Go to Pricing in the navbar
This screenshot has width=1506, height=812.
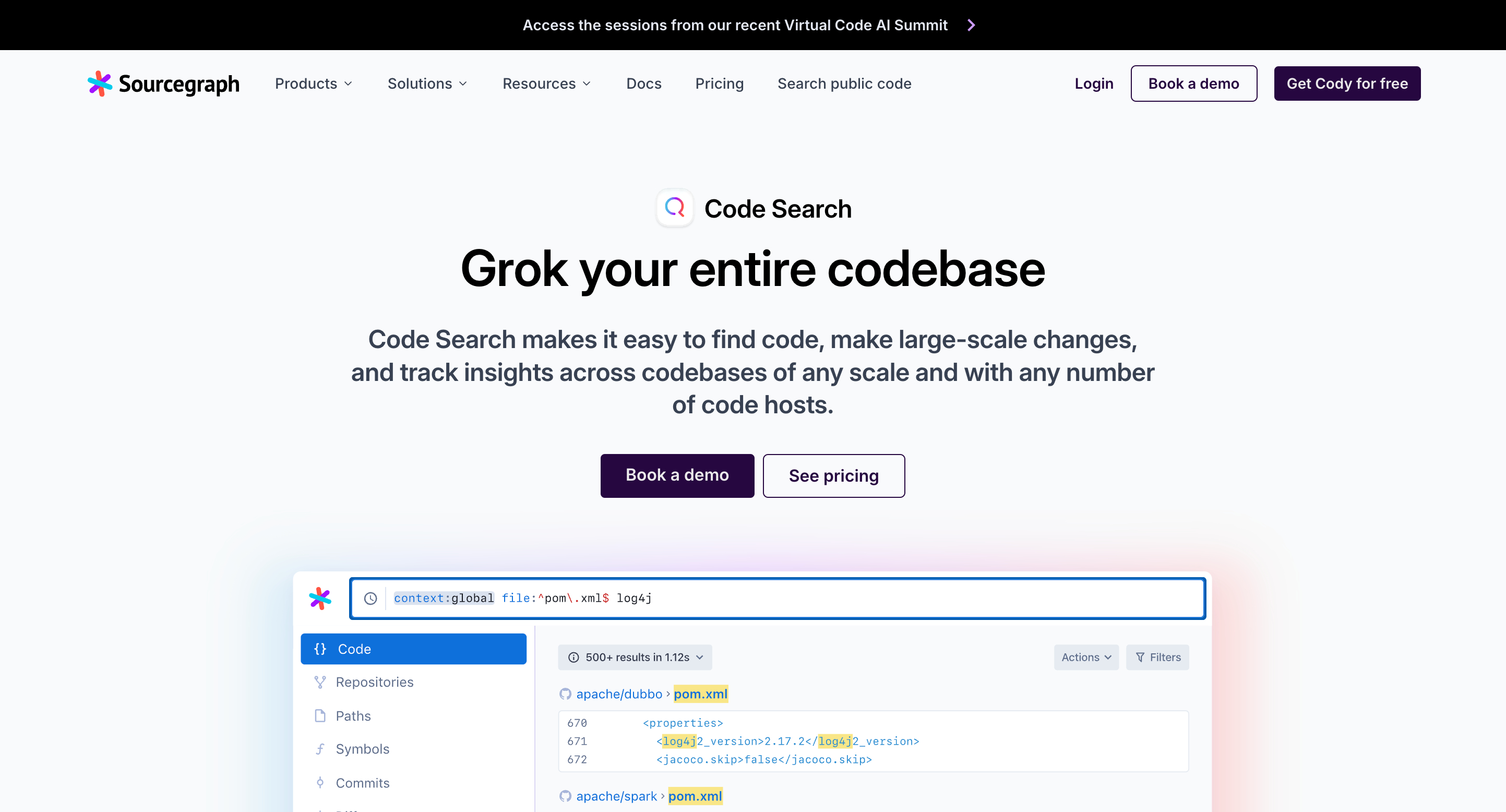pos(719,83)
